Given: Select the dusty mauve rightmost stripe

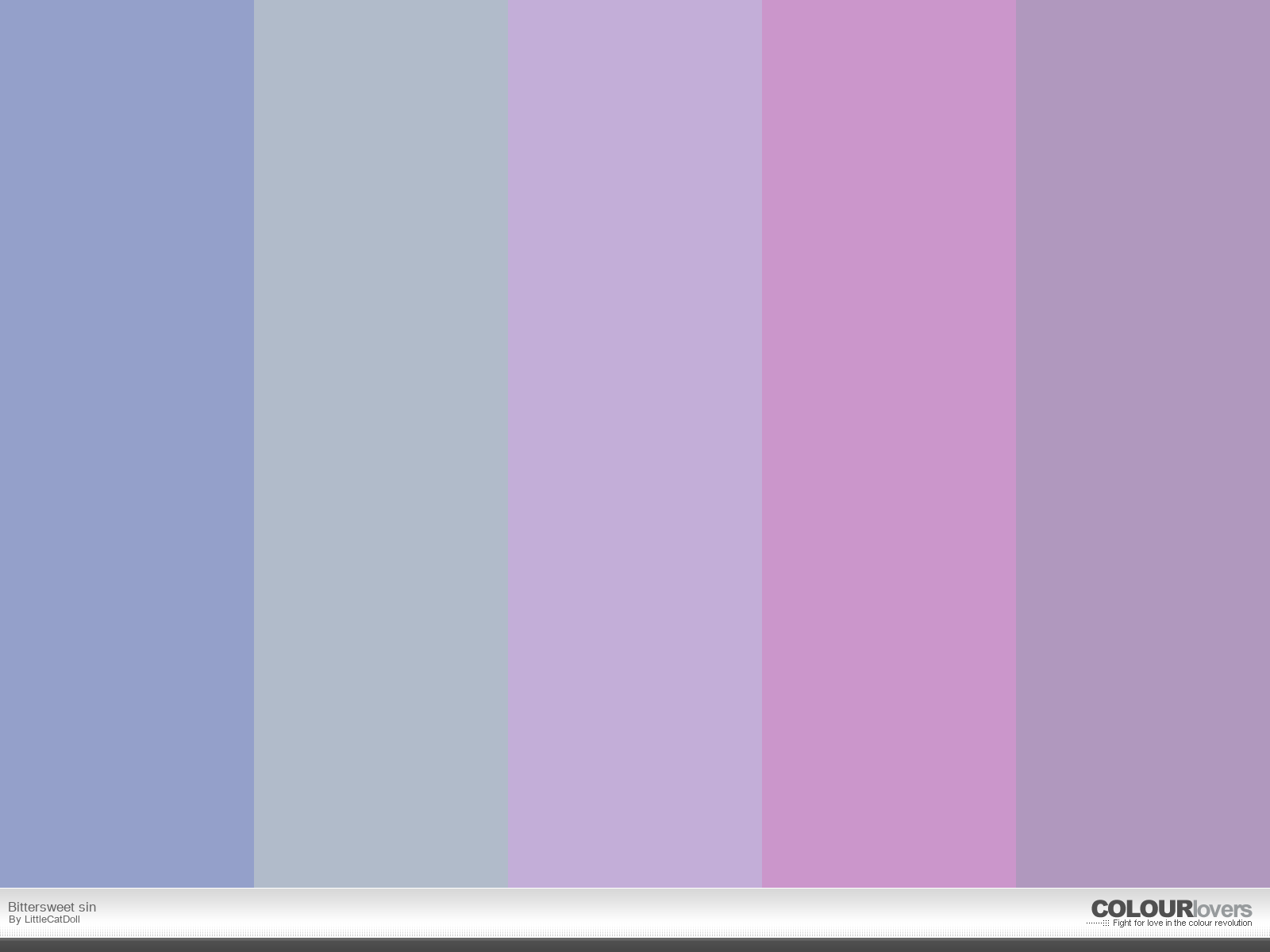Looking at the screenshot, I should click(1143, 444).
